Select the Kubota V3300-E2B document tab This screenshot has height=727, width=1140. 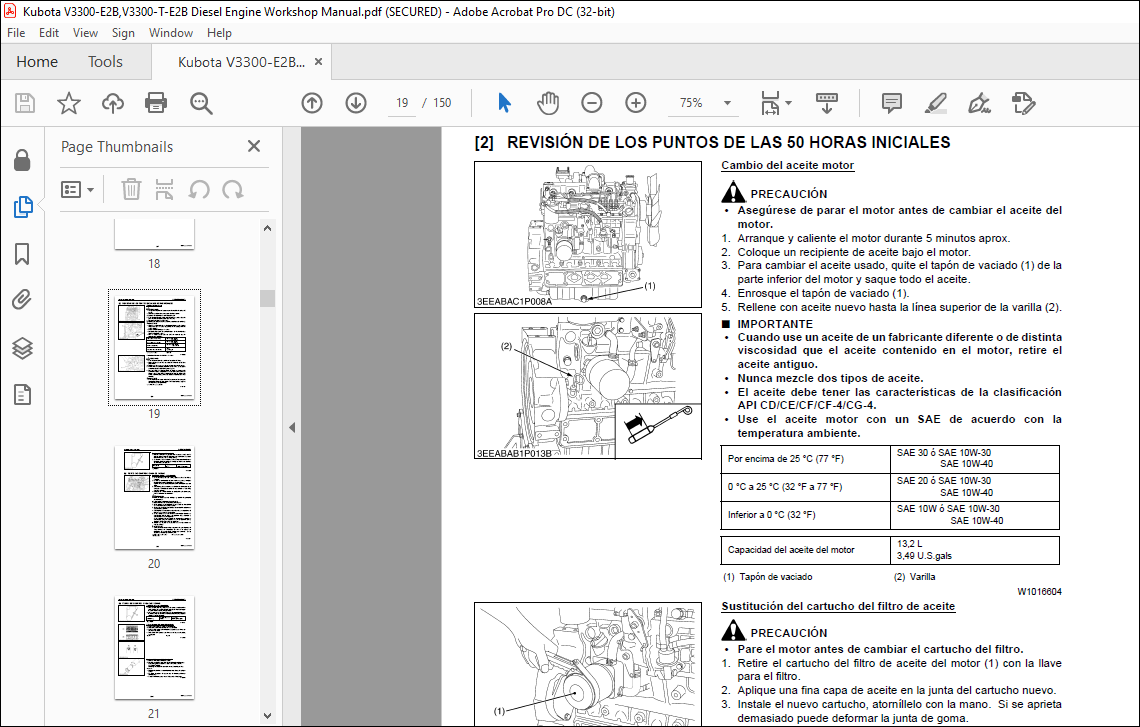pyautogui.click(x=241, y=62)
